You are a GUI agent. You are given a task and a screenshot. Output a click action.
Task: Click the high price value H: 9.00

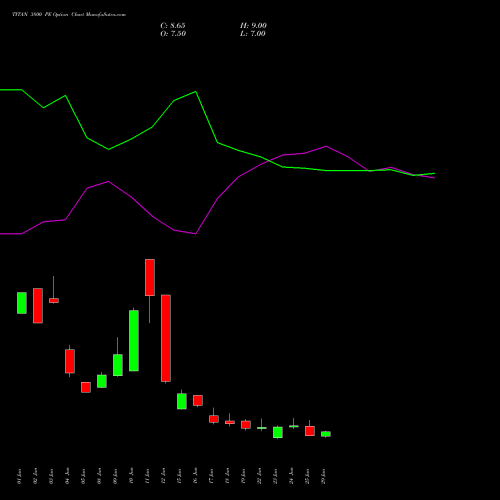point(253,26)
